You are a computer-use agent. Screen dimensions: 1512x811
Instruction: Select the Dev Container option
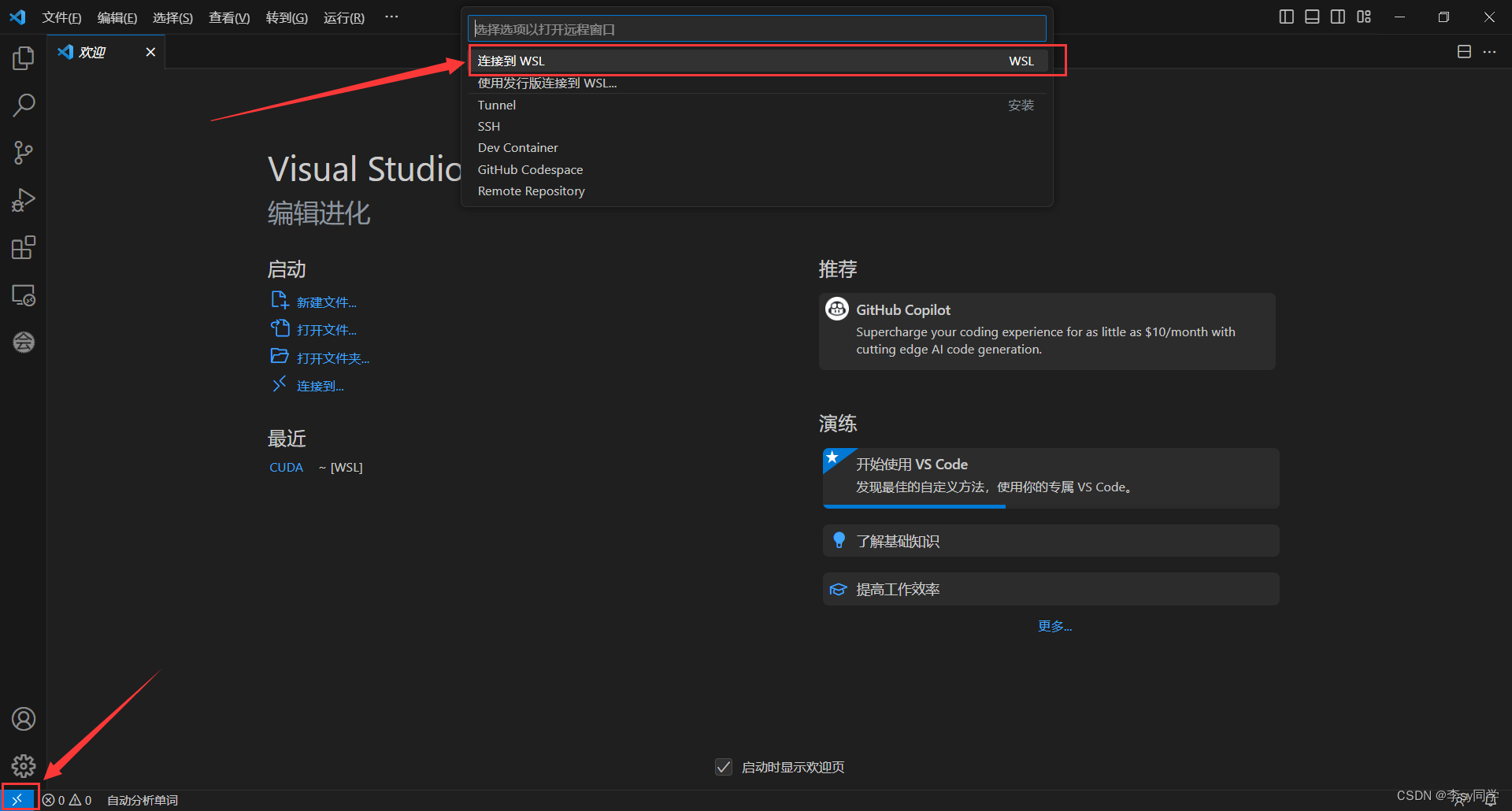(x=757, y=147)
